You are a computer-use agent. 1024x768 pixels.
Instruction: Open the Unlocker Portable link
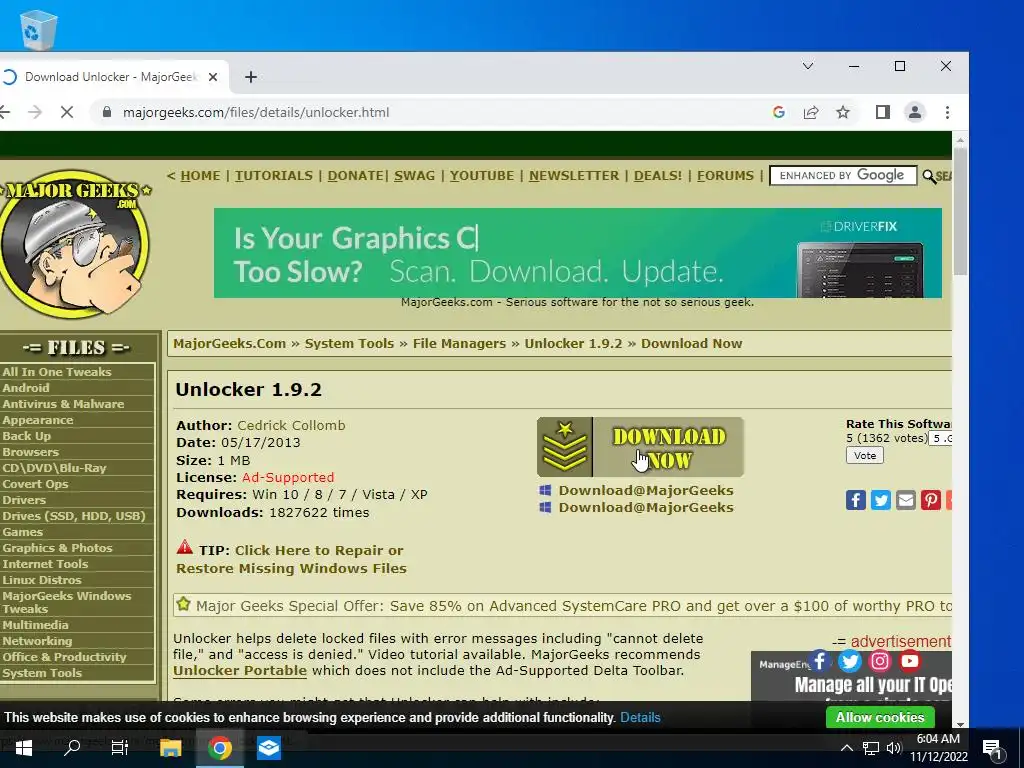point(240,671)
